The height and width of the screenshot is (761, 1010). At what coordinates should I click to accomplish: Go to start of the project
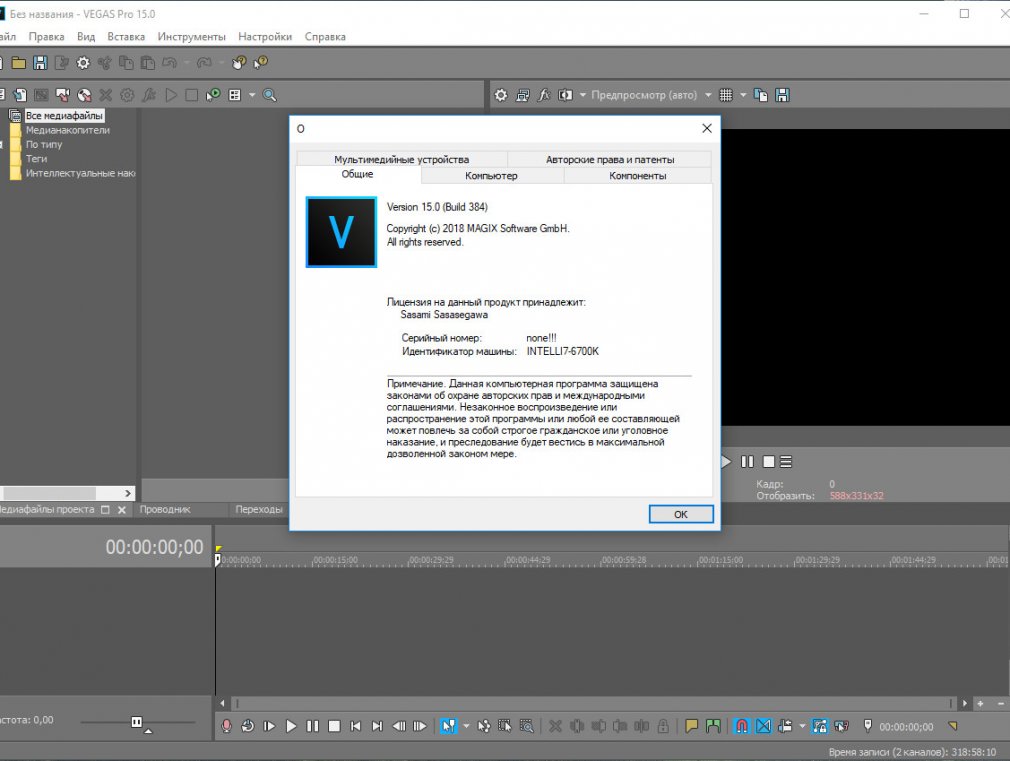pyautogui.click(x=356, y=726)
